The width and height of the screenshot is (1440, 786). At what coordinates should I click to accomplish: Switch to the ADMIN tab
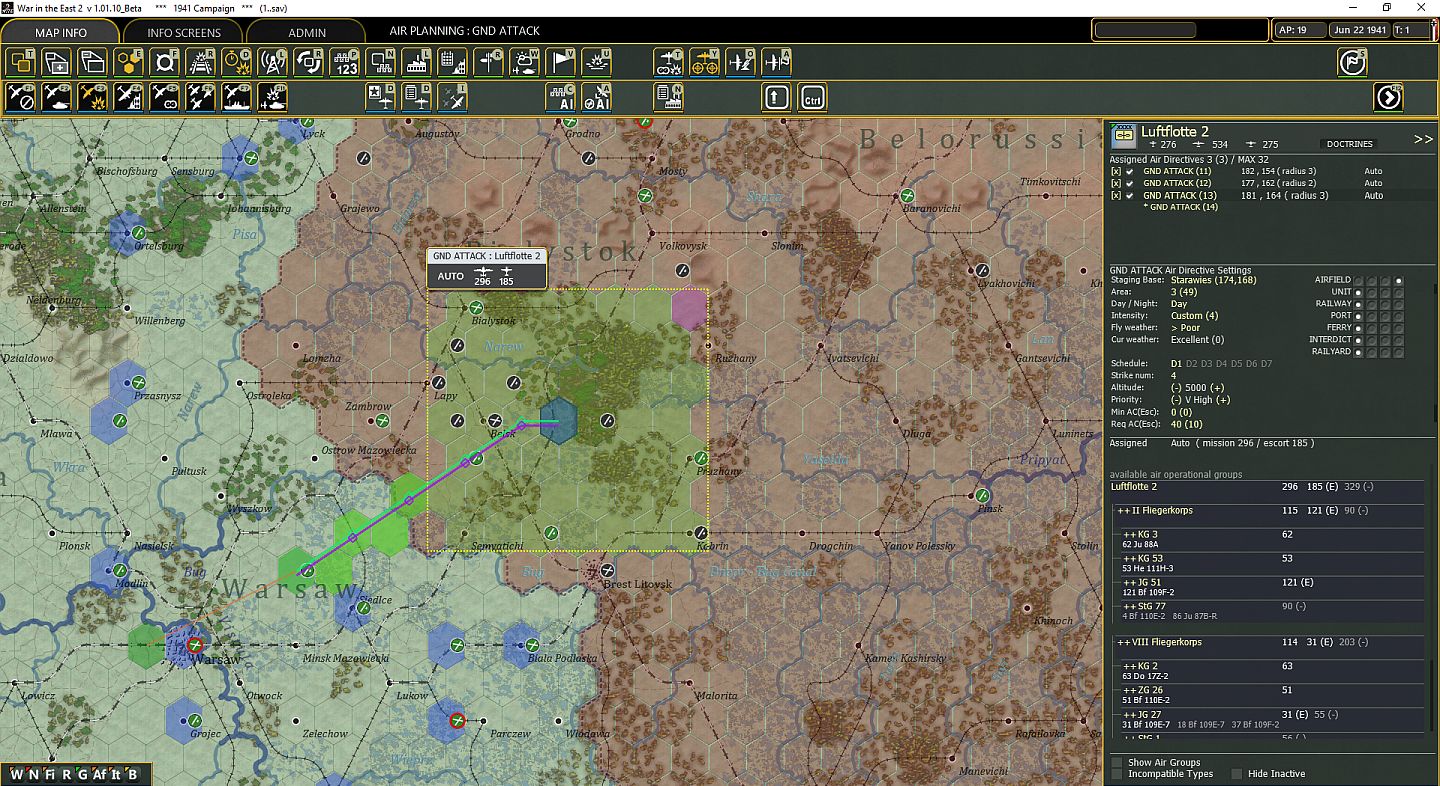[307, 32]
